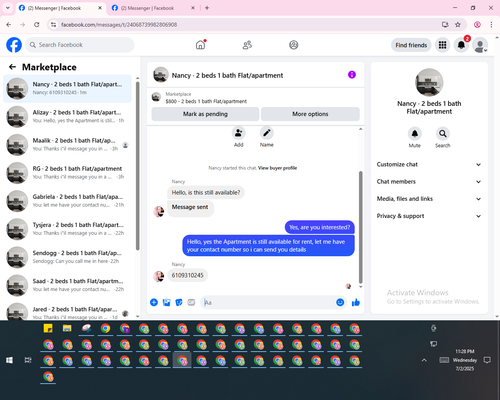Screen dimensions: 500x400
Task: Click the phone number message 6109310245
Action: [187, 275]
